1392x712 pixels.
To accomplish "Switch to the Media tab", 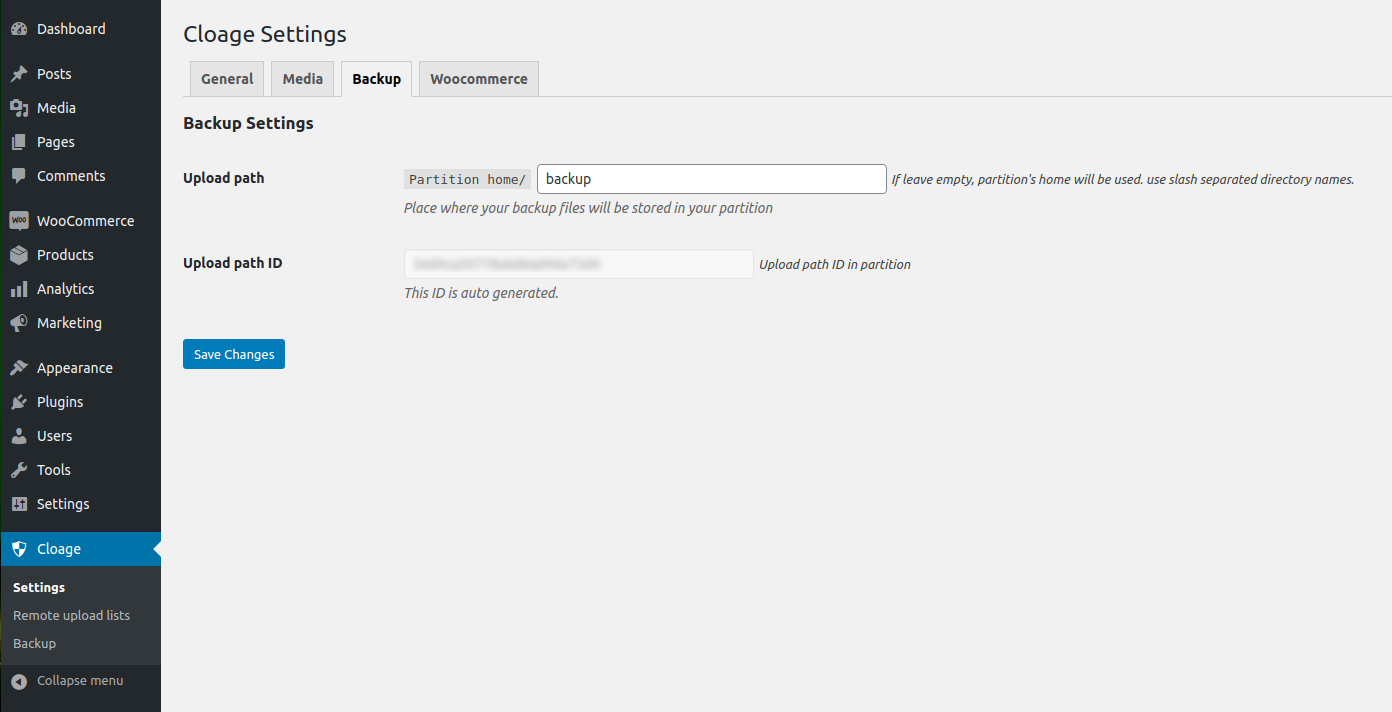I will coord(302,79).
